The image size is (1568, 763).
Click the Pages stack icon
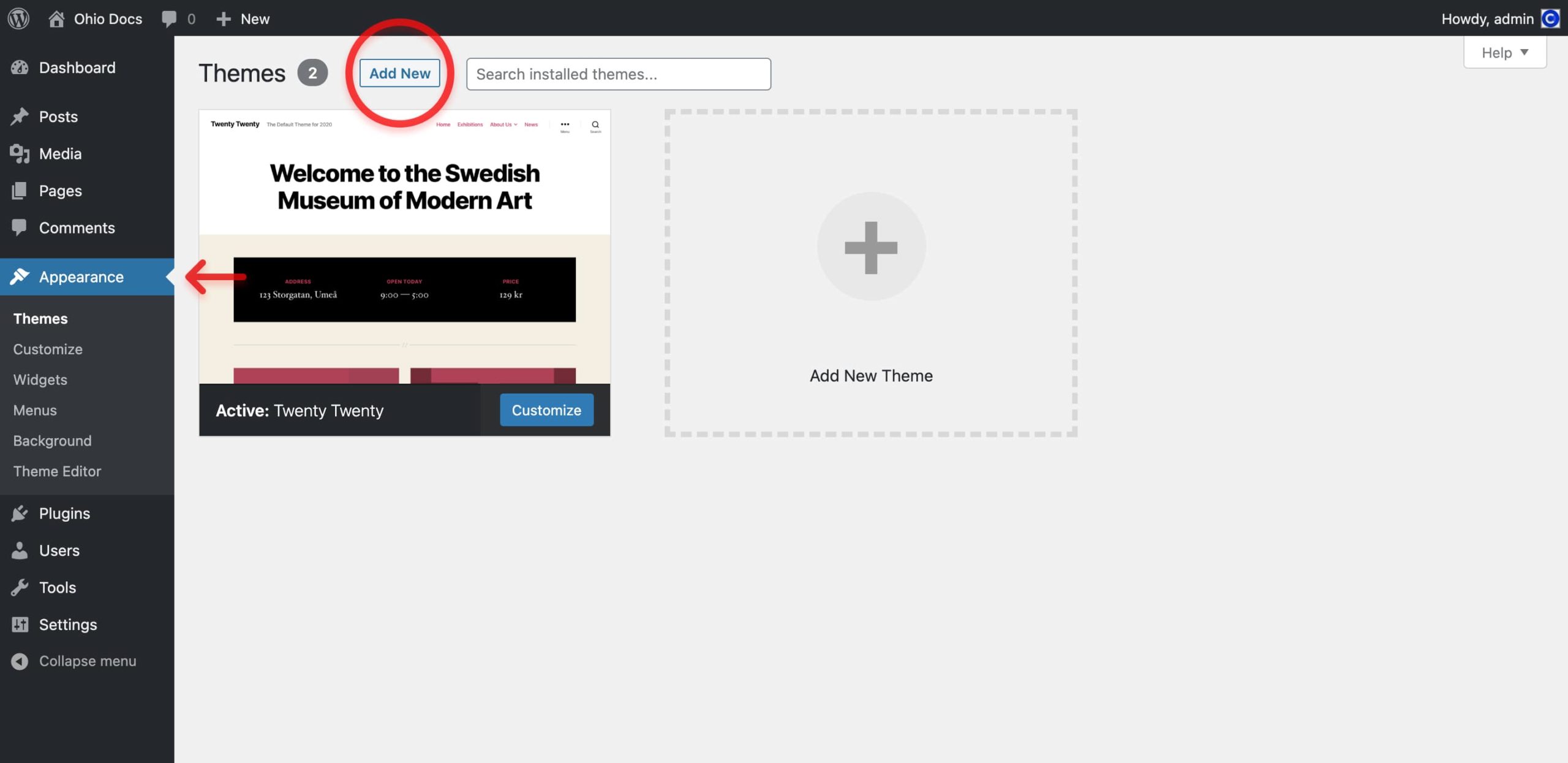(x=20, y=191)
